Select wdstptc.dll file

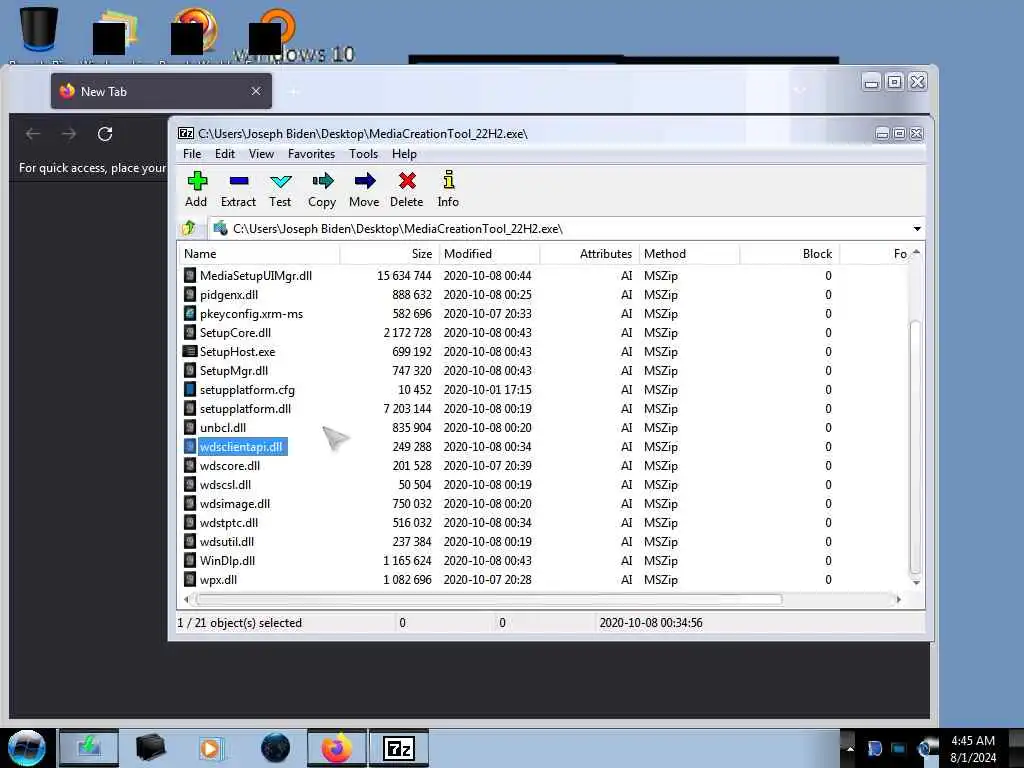(x=229, y=522)
